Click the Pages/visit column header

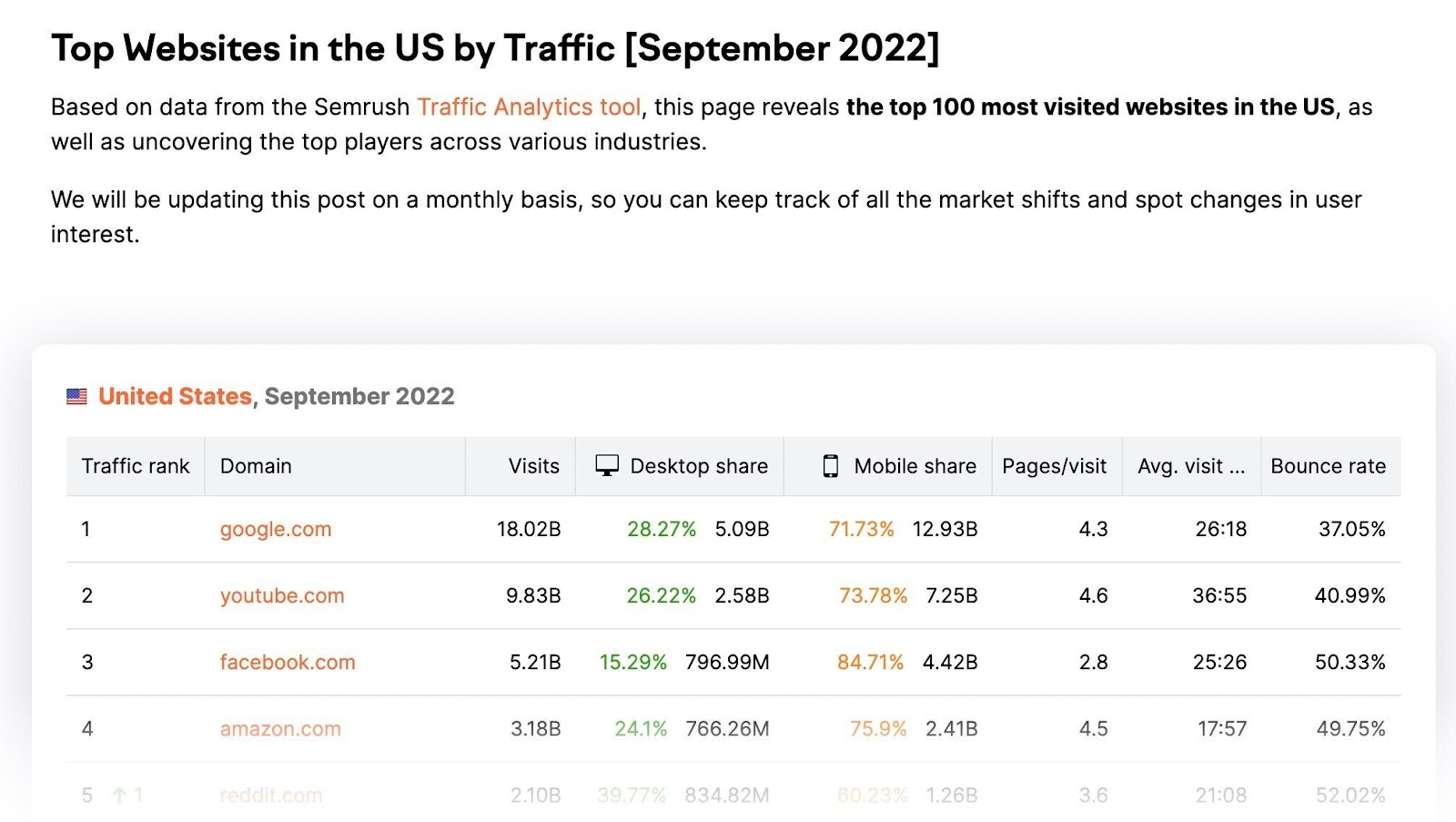click(x=1057, y=466)
